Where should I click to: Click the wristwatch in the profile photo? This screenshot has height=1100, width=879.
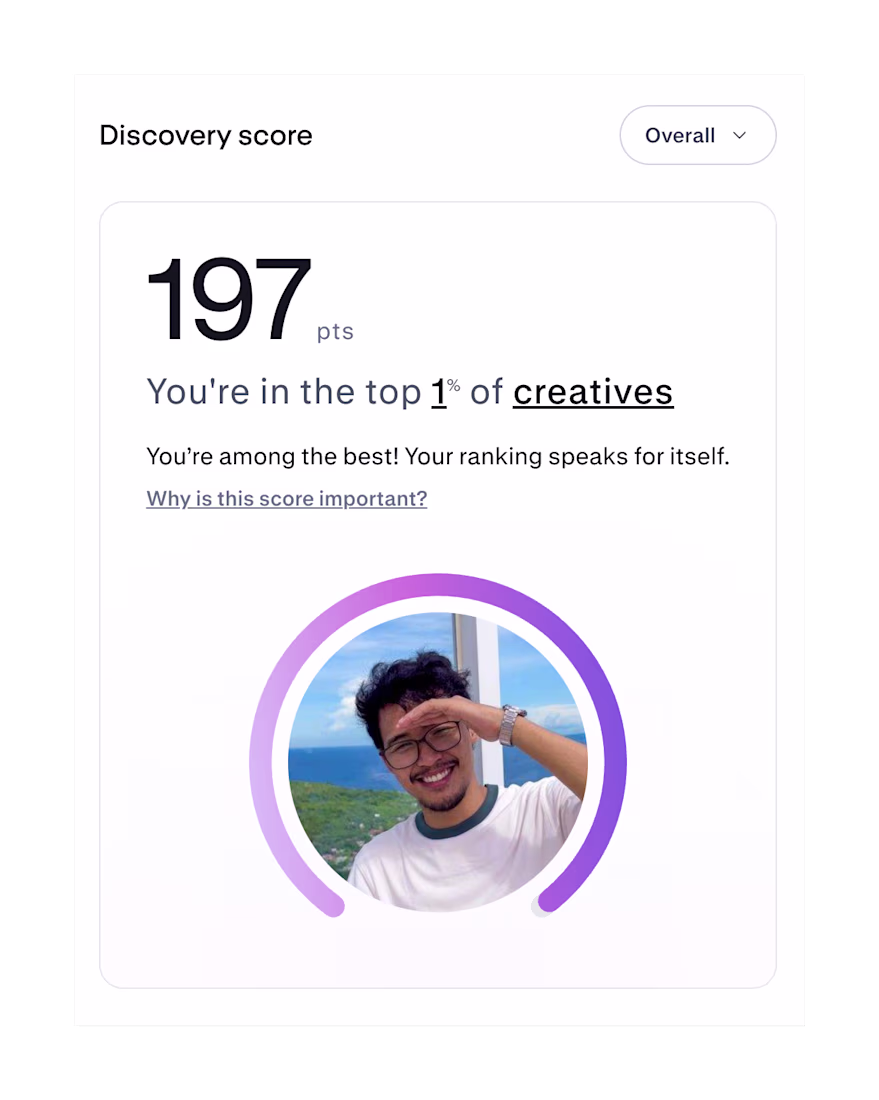pyautogui.click(x=512, y=723)
